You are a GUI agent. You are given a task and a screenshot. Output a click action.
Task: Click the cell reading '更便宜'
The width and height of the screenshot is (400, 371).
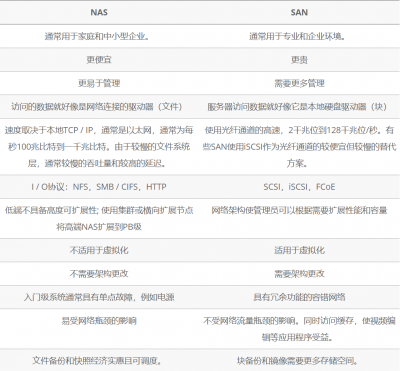[x=99, y=60]
